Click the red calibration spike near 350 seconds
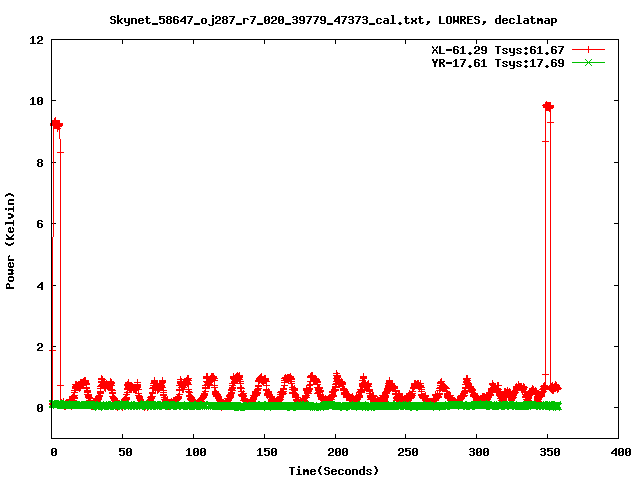This screenshot has height=480, width=640. tap(548, 245)
